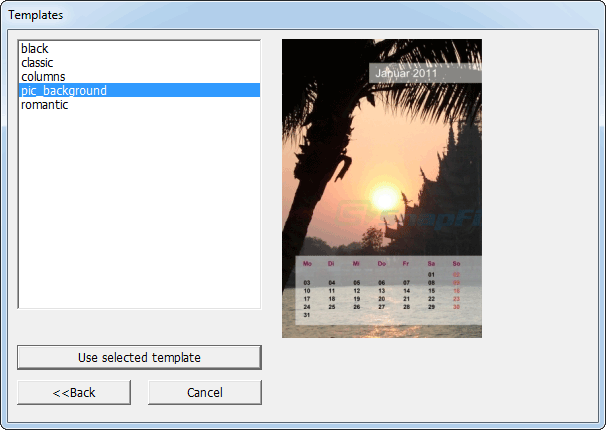Select the "black" template in list
The width and height of the screenshot is (606, 430).
pos(35,48)
